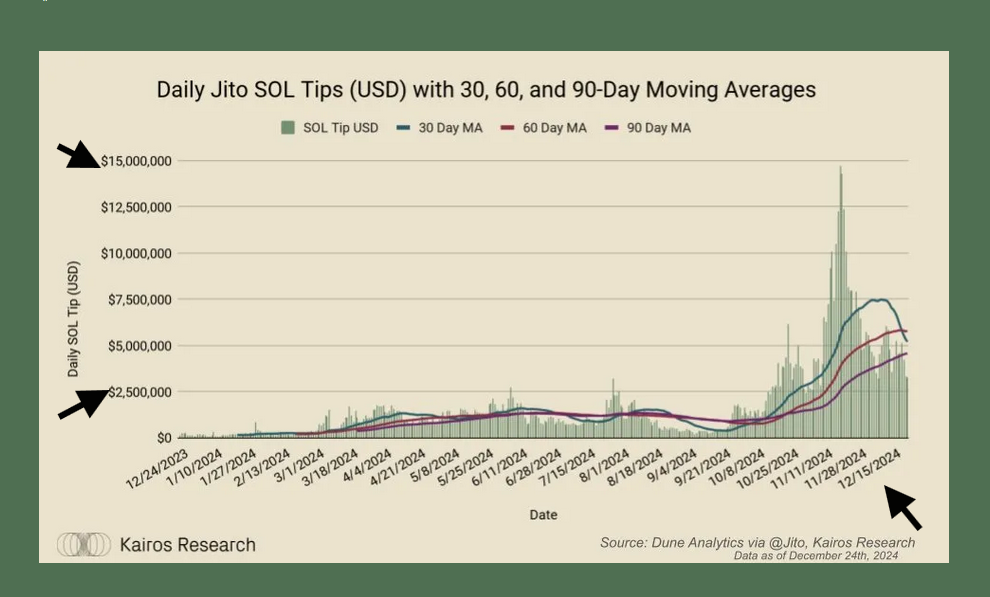This screenshot has width=990, height=597.
Task: Click the tallest tip bar near $15,000,000
Action: click(x=840, y=302)
